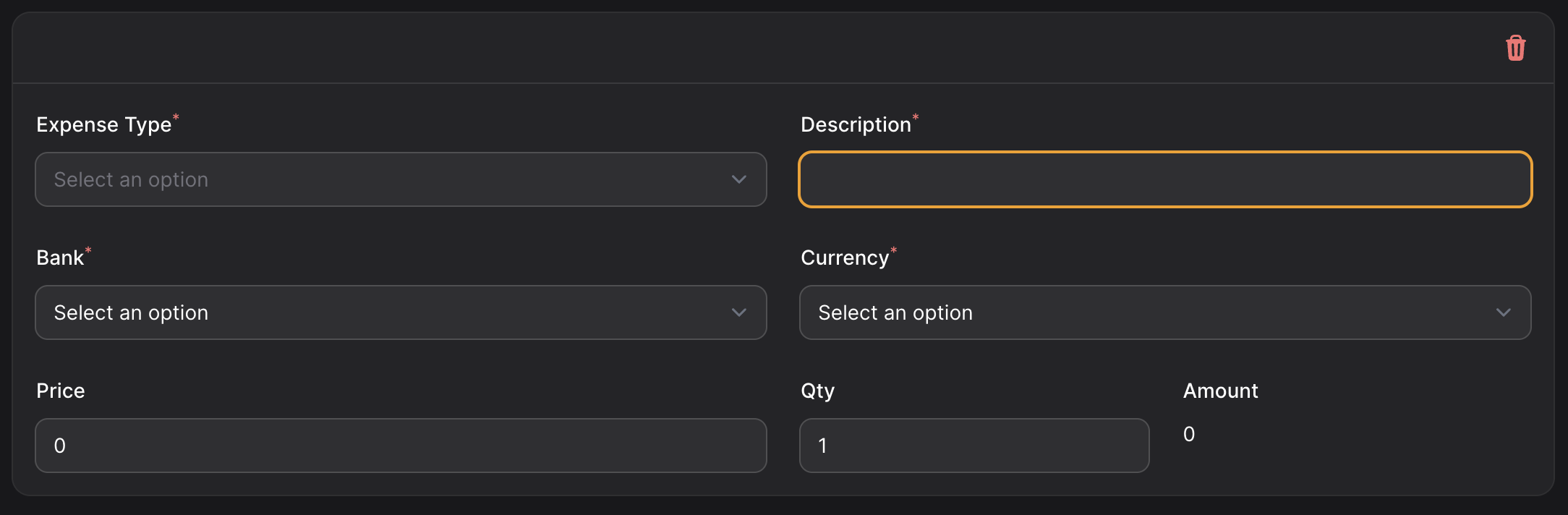Click the Price label text
1568x515 pixels.
click(x=60, y=390)
